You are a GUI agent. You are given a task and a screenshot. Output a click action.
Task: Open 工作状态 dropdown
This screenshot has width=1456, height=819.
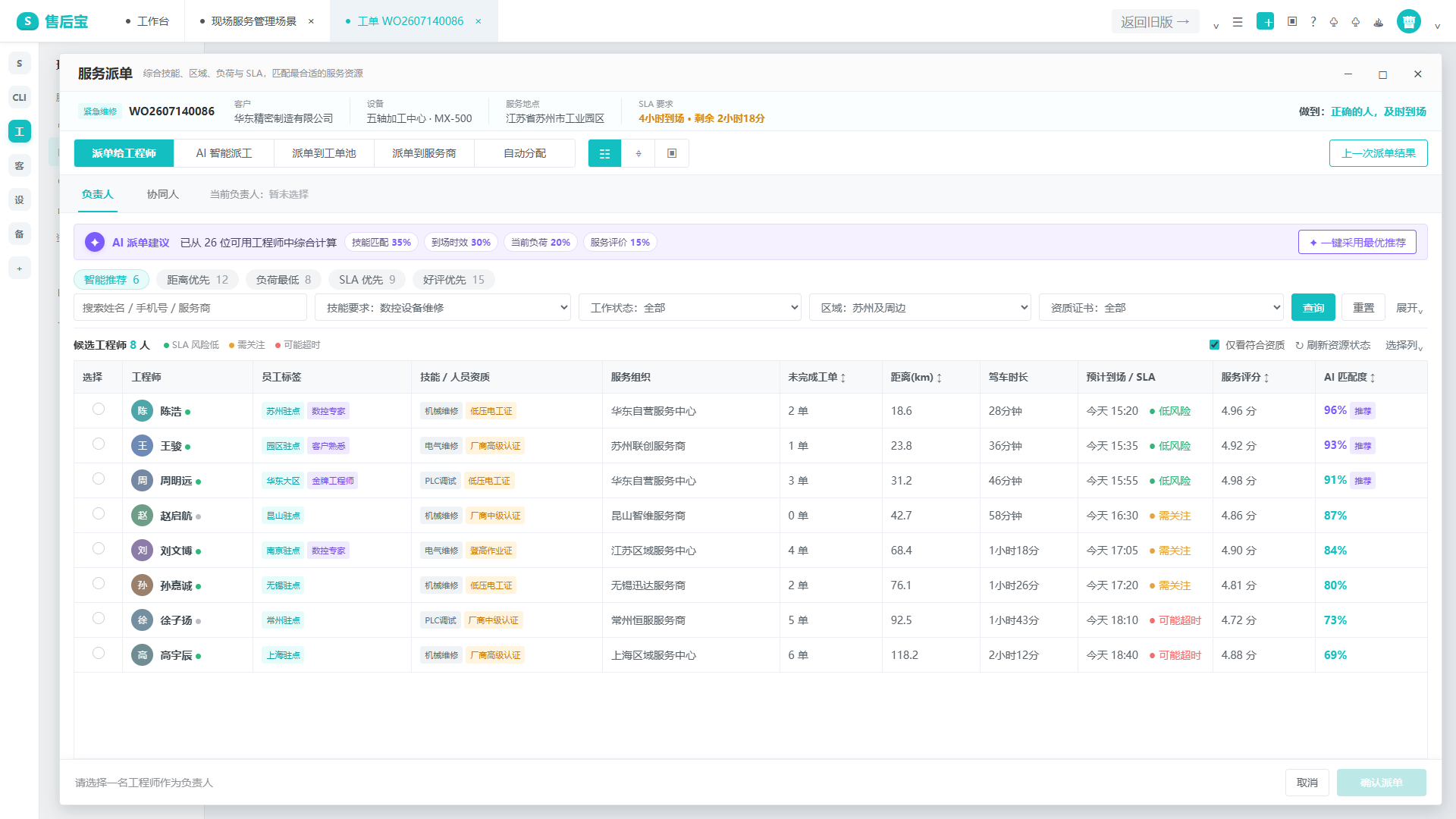click(690, 308)
